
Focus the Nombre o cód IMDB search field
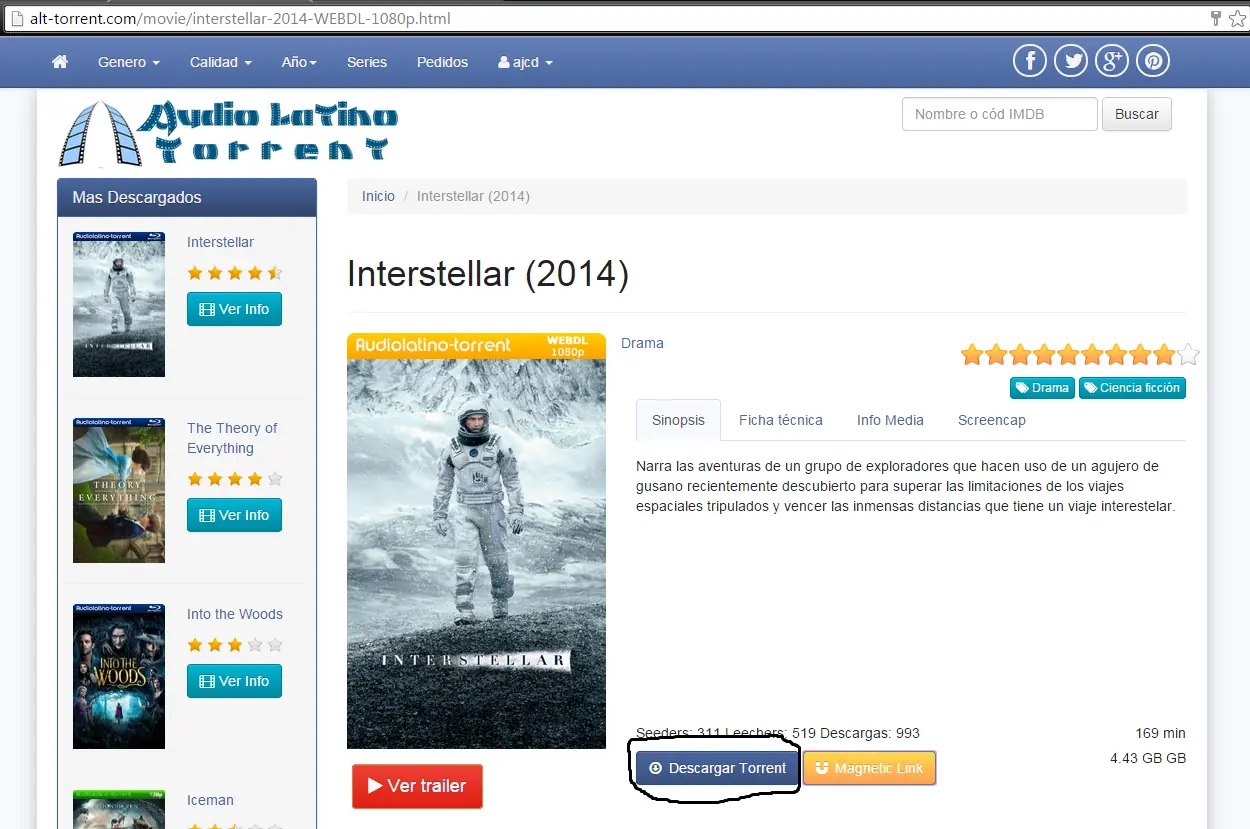[1000, 114]
